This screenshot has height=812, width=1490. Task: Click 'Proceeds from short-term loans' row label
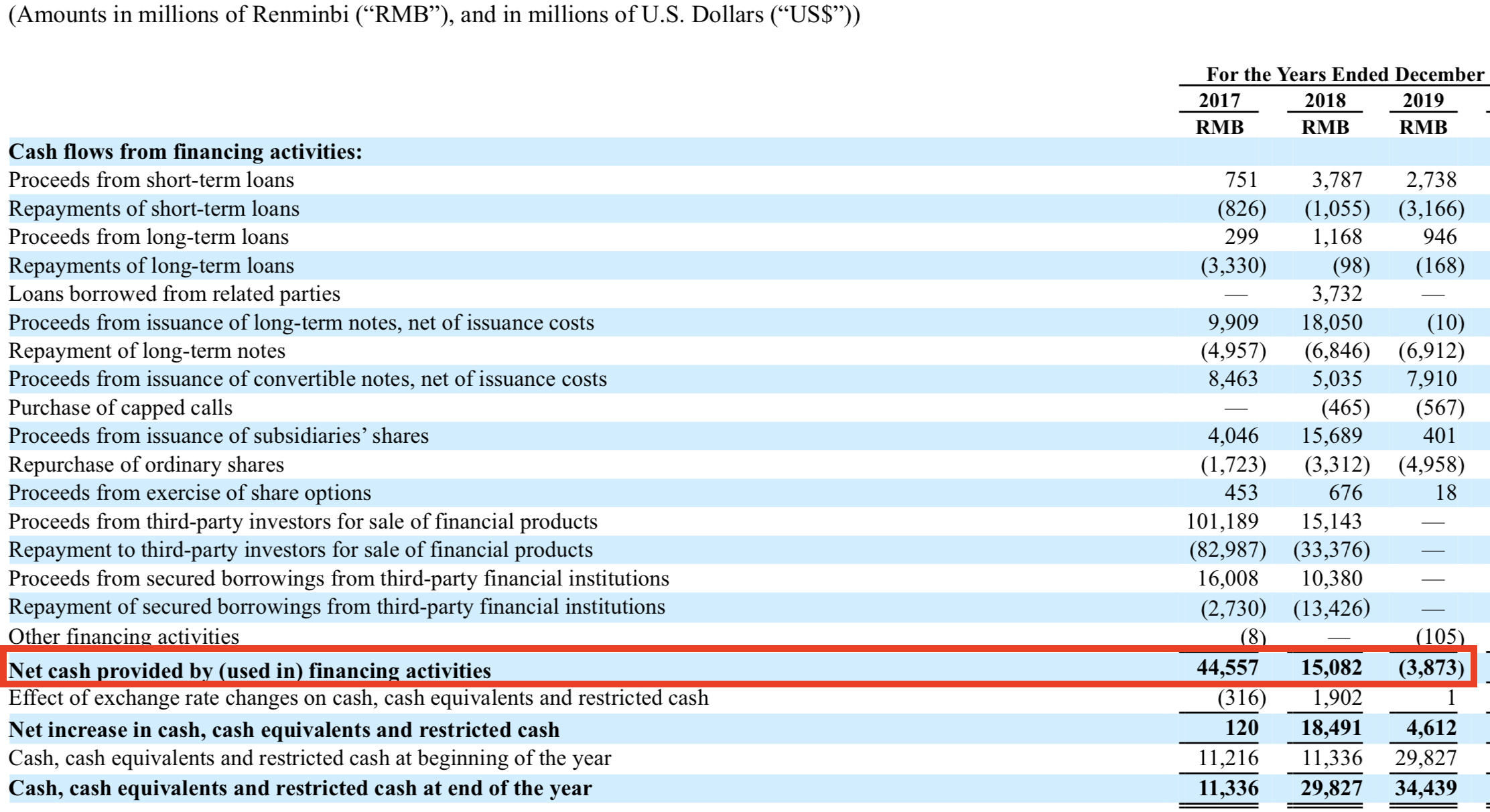151,180
